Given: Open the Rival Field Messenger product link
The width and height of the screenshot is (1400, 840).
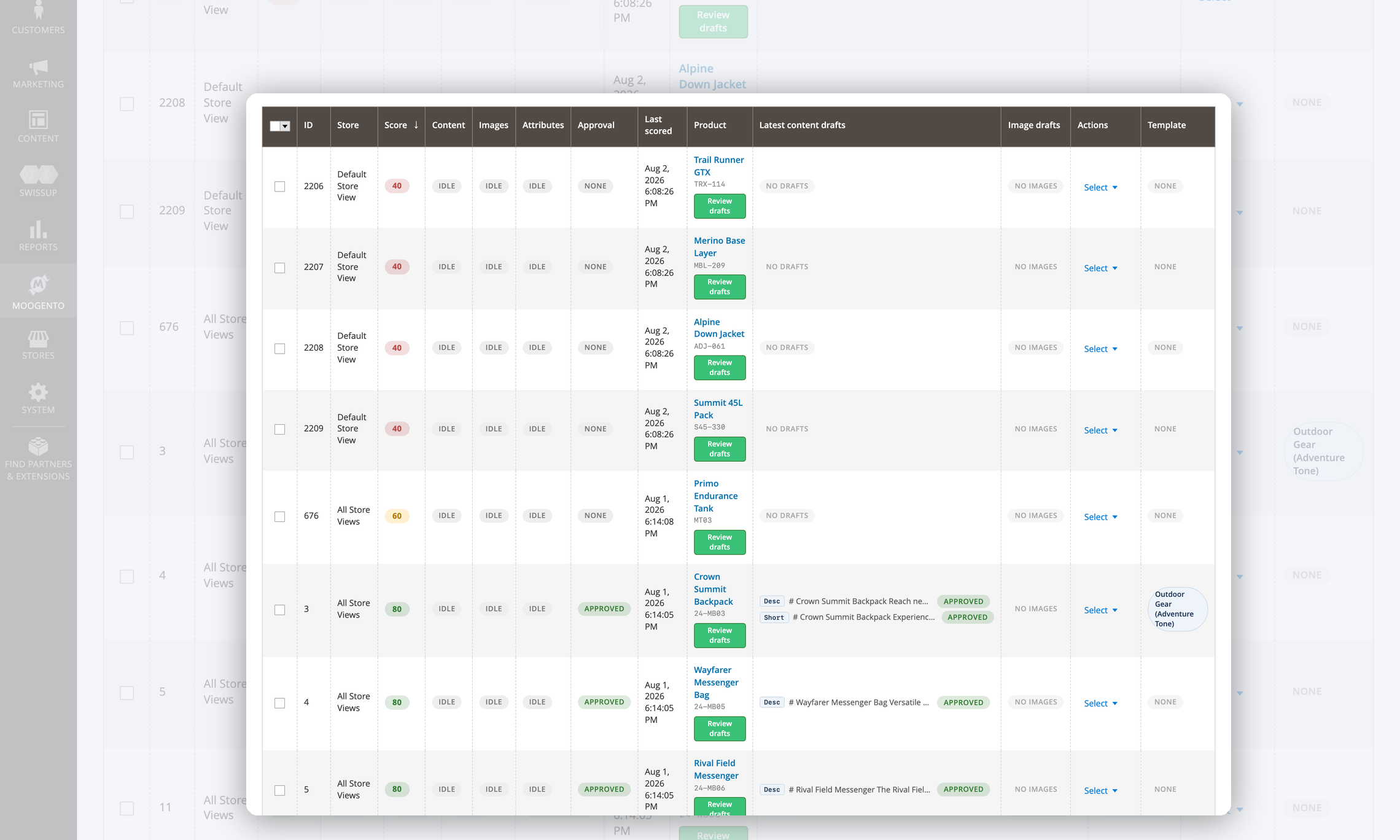Looking at the screenshot, I should [x=716, y=769].
